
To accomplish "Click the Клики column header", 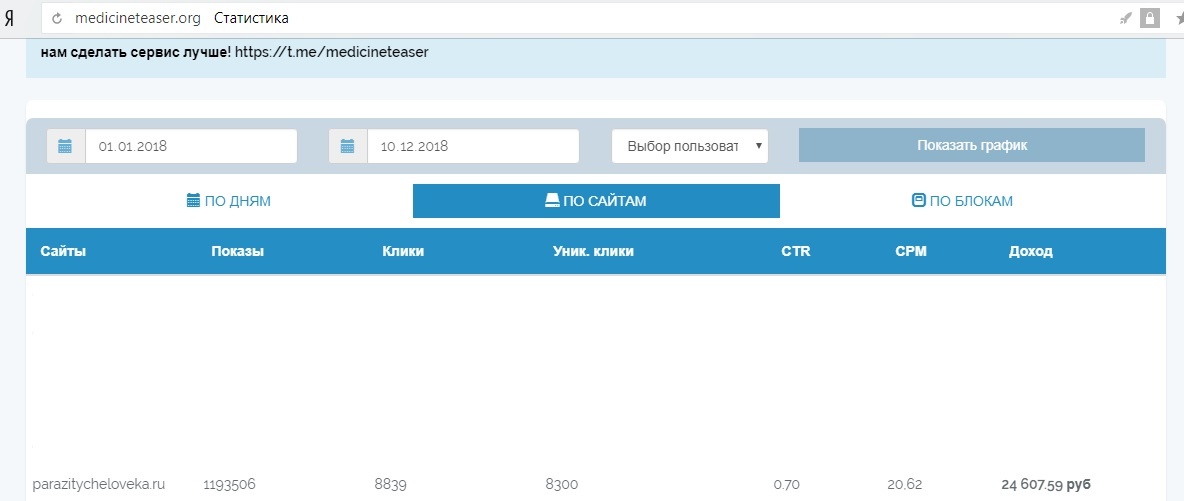I will (403, 252).
